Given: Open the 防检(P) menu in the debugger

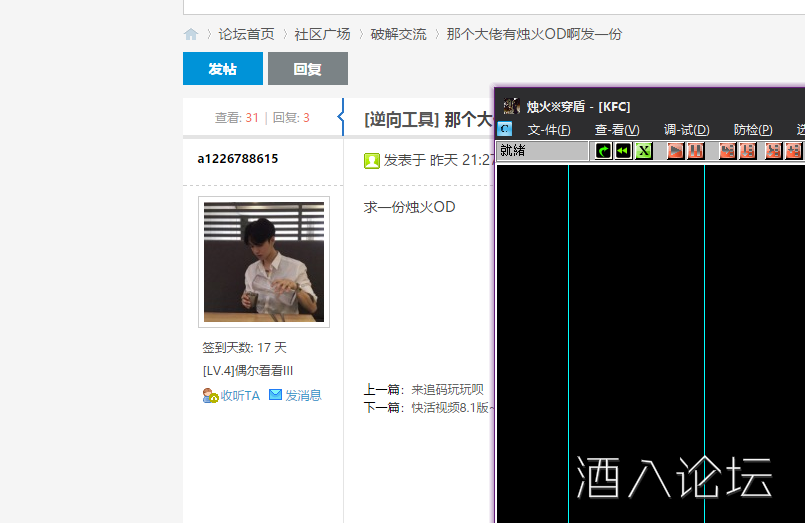Looking at the screenshot, I should pyautogui.click(x=753, y=130).
